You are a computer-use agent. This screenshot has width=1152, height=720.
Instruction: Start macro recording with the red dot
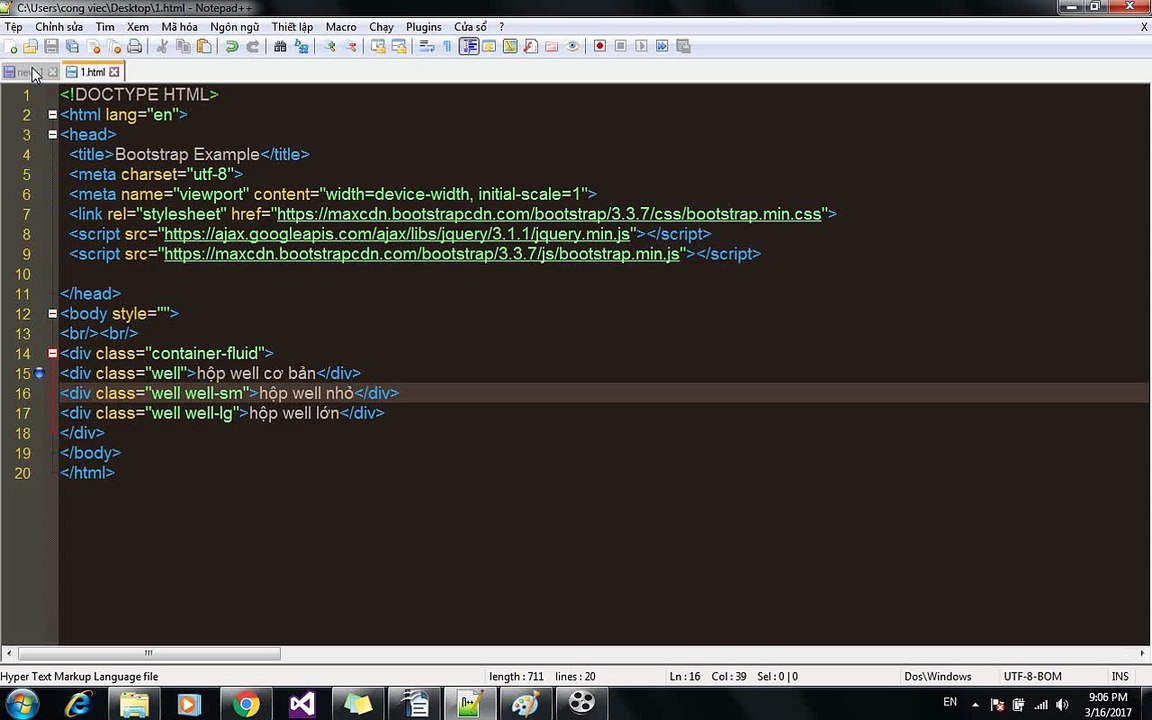tap(600, 46)
